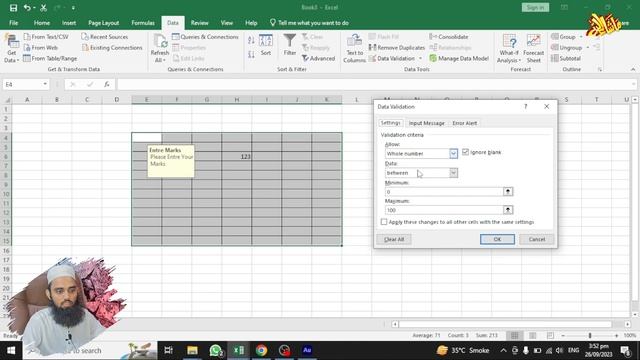The width and height of the screenshot is (640, 360).
Task: Open Chrome from the taskbar
Action: coord(261,350)
